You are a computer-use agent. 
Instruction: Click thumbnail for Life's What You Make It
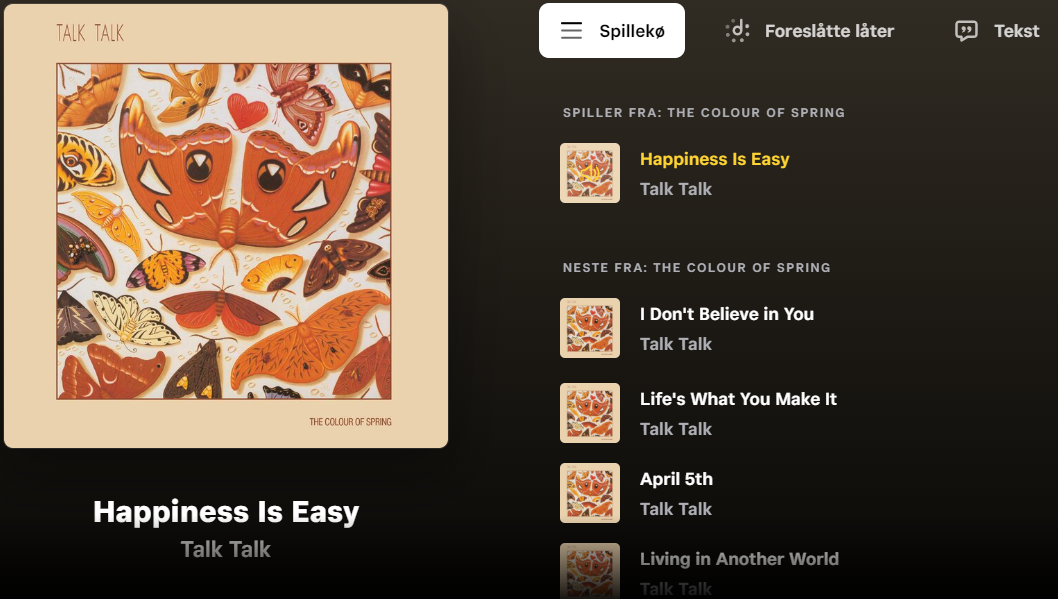point(590,413)
